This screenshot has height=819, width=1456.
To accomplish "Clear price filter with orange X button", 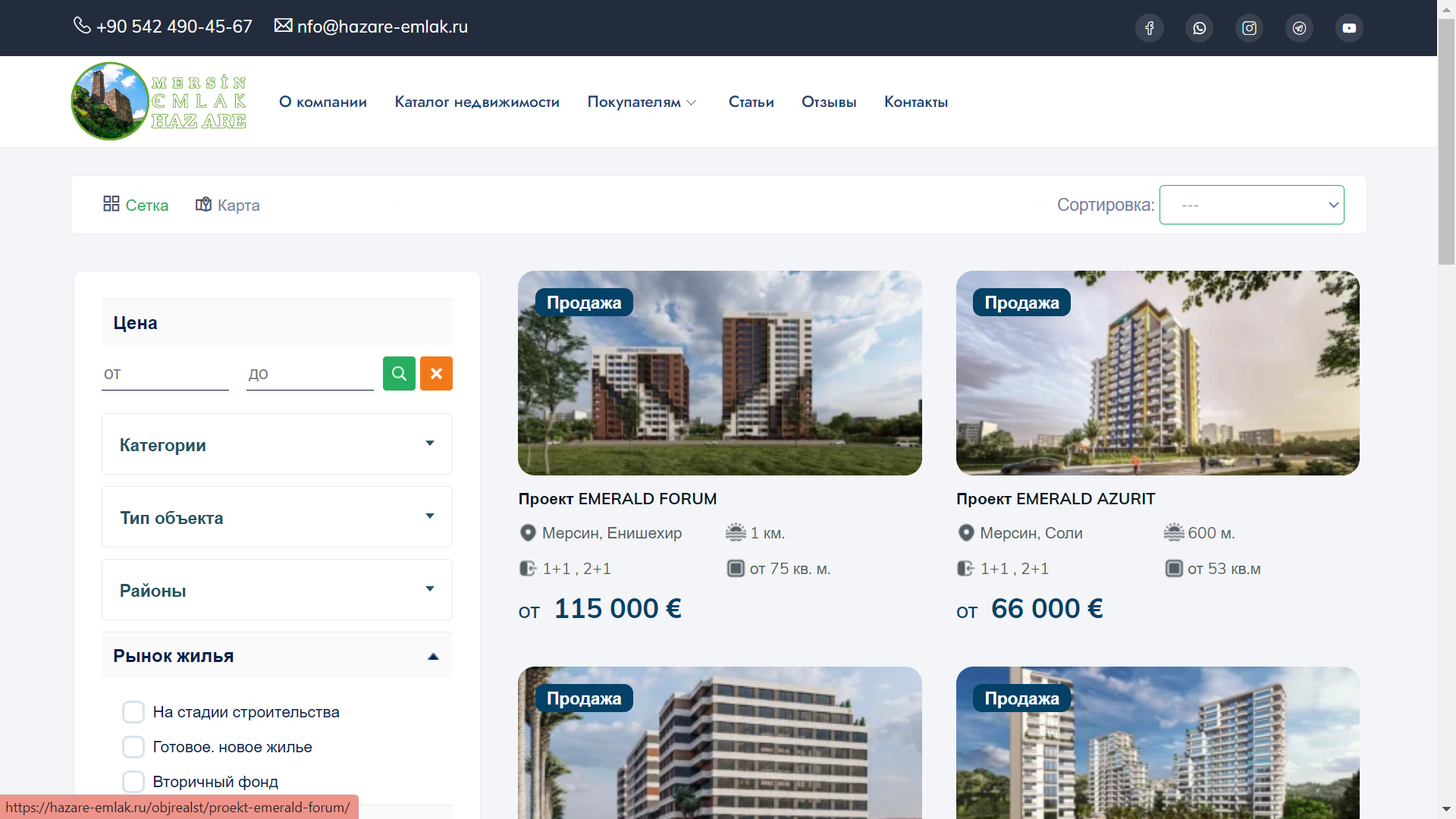I will click(436, 373).
